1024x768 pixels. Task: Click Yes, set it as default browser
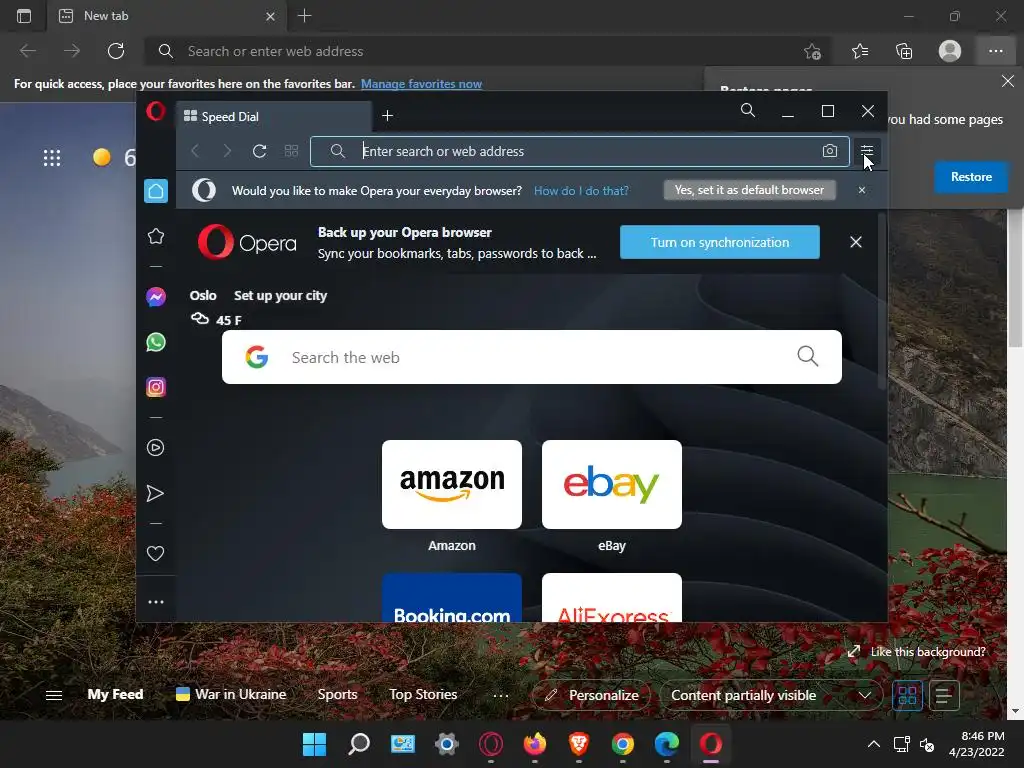(749, 190)
